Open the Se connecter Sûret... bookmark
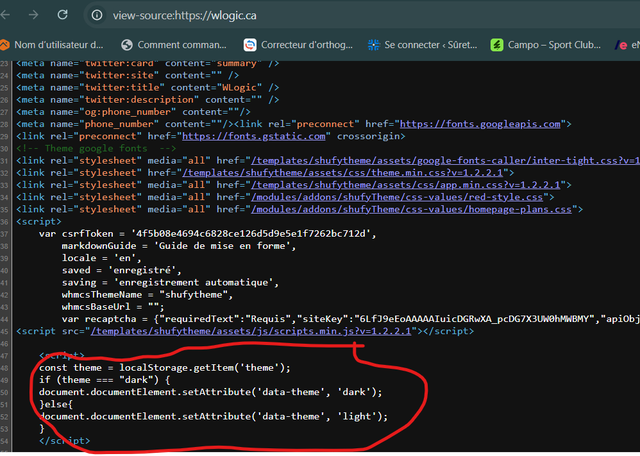The width and height of the screenshot is (640, 456). point(422,45)
